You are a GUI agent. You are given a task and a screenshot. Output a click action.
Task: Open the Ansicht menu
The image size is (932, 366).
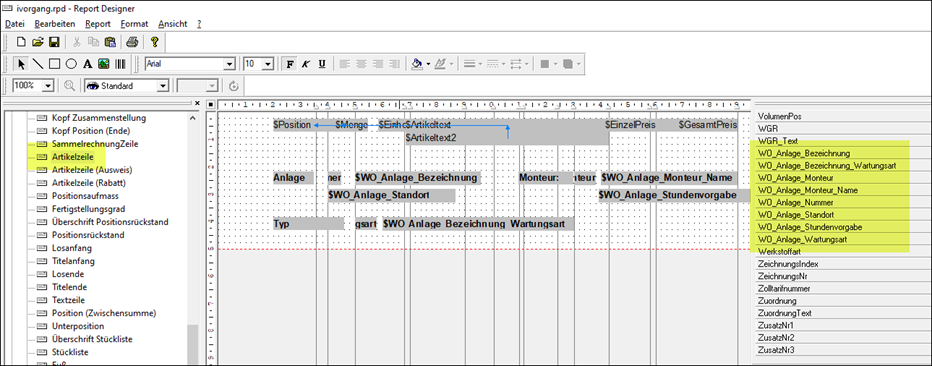(x=172, y=24)
